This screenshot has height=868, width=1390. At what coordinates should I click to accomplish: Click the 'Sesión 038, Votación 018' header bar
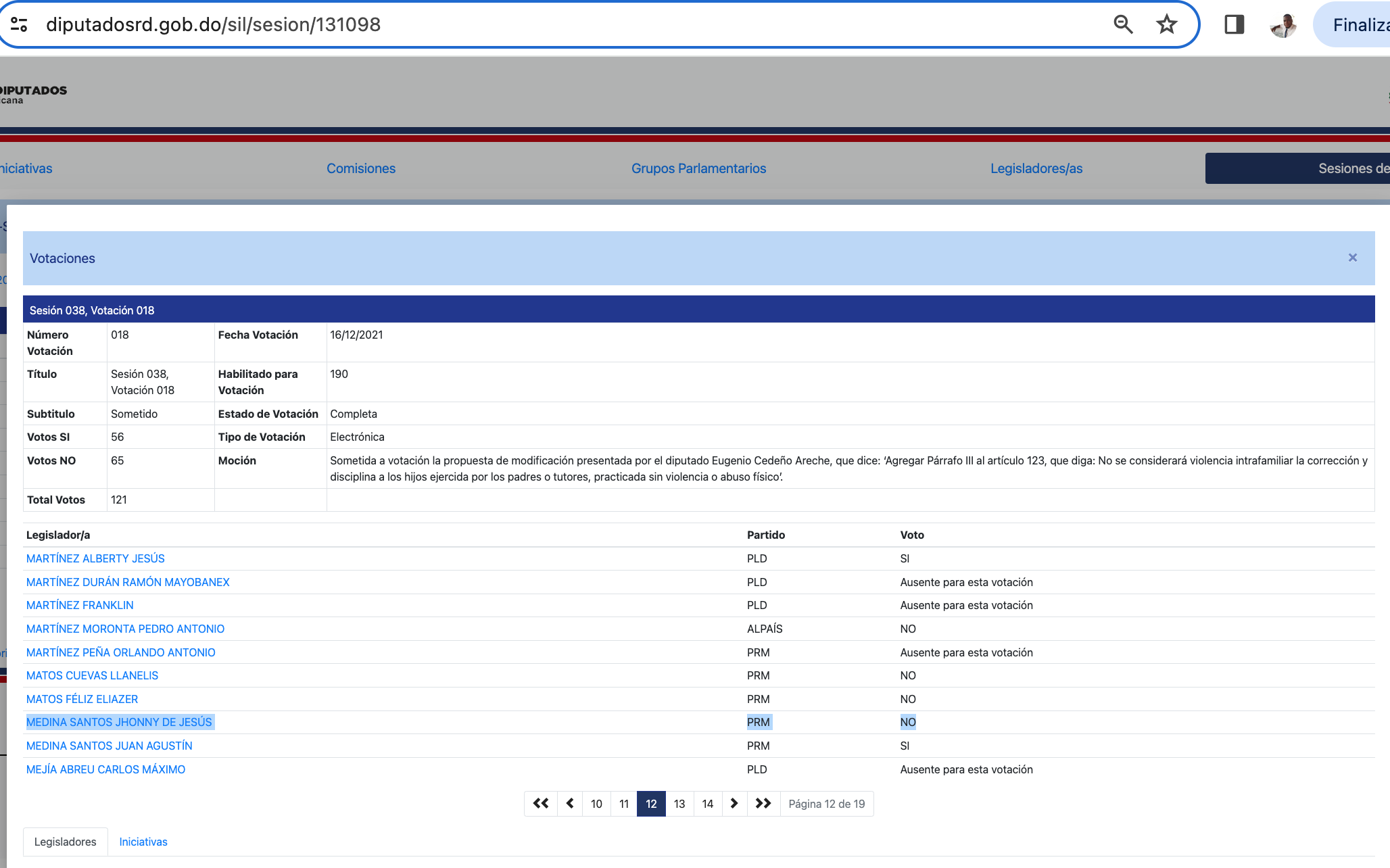pyautogui.click(x=698, y=310)
